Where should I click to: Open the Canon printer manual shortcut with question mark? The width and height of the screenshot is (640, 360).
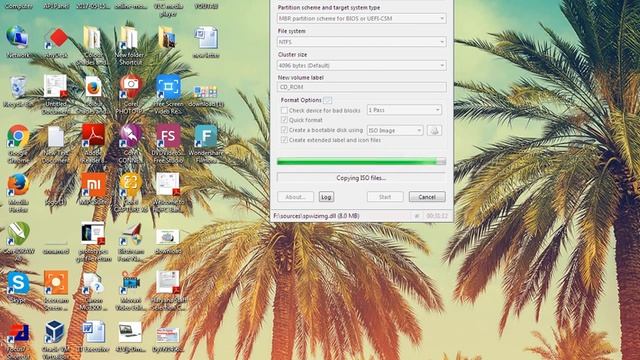tap(93, 283)
